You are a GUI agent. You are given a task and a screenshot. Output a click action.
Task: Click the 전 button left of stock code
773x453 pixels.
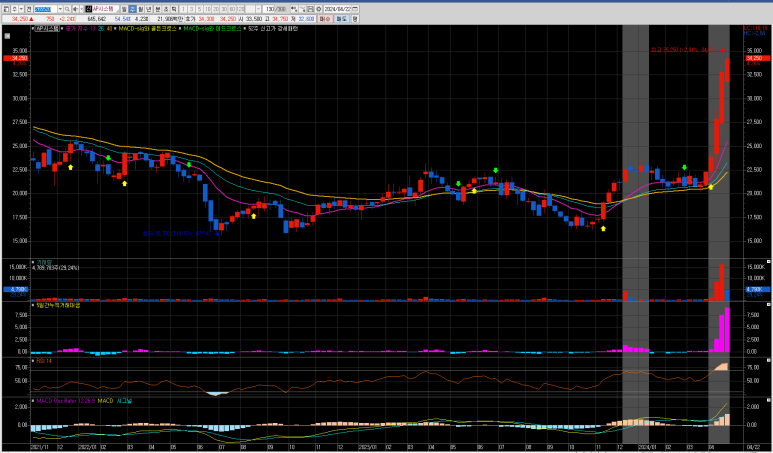[x=29, y=9]
